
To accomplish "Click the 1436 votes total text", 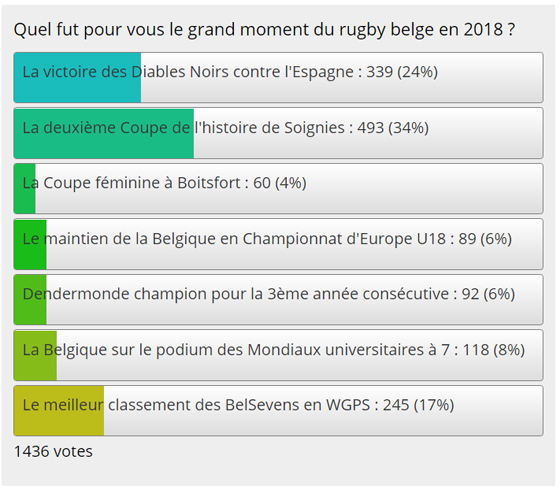I will [53, 452].
